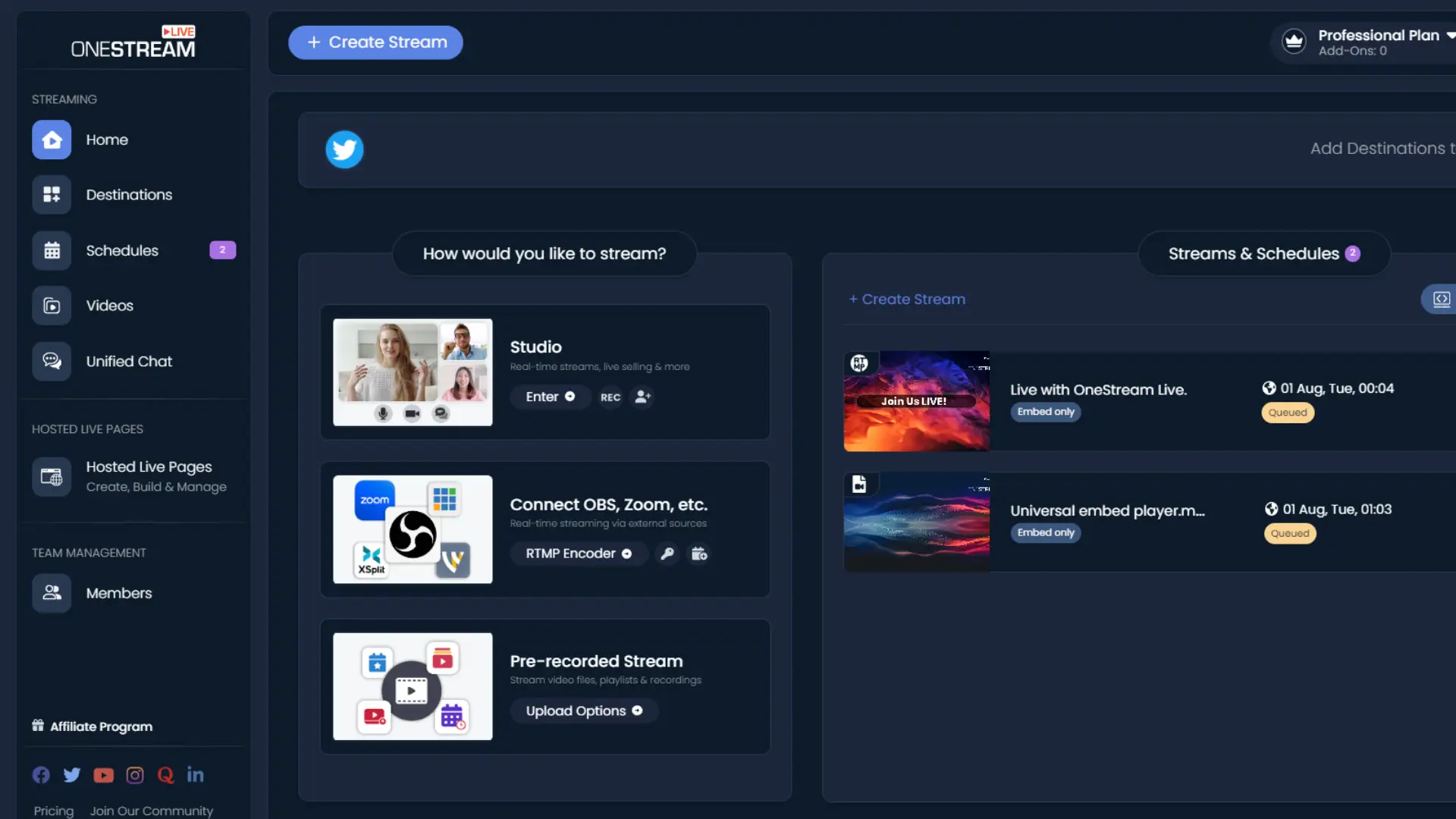Click the OneStream Live logo
Viewport: 1456px width, 819px height.
(x=133, y=42)
